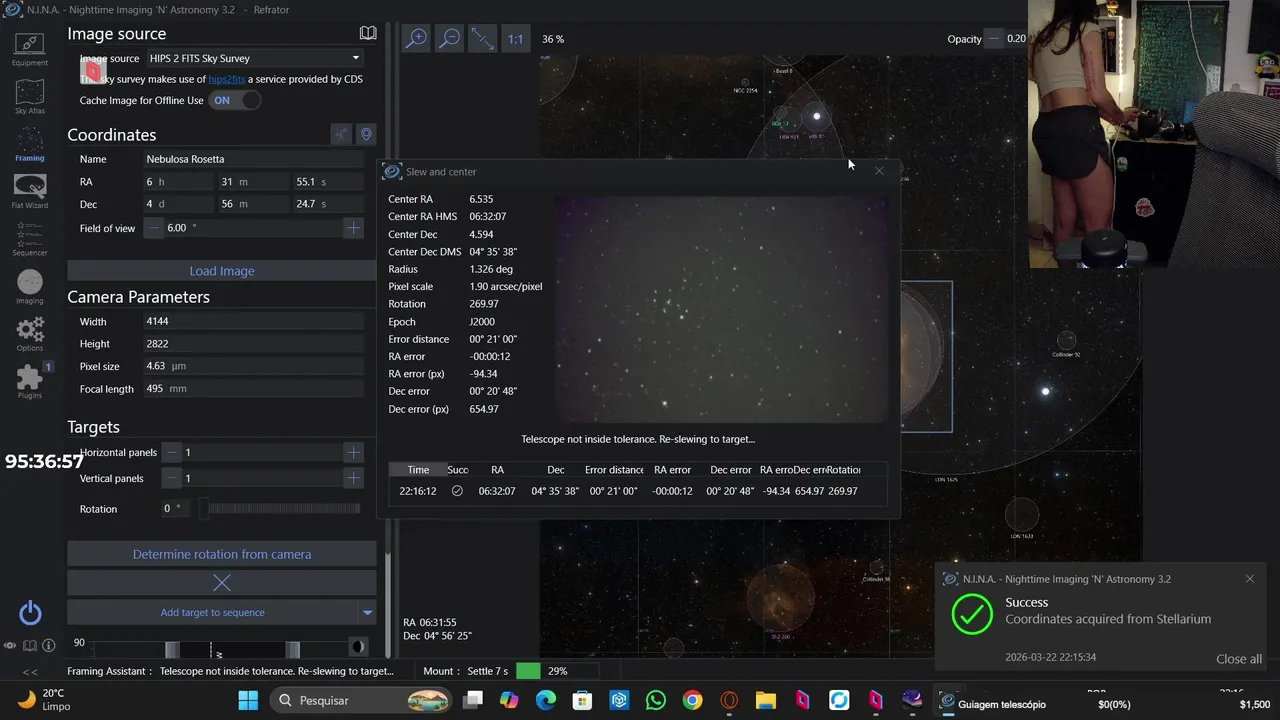1280x720 pixels.
Task: Increase Vertical panels count
Action: point(353,478)
